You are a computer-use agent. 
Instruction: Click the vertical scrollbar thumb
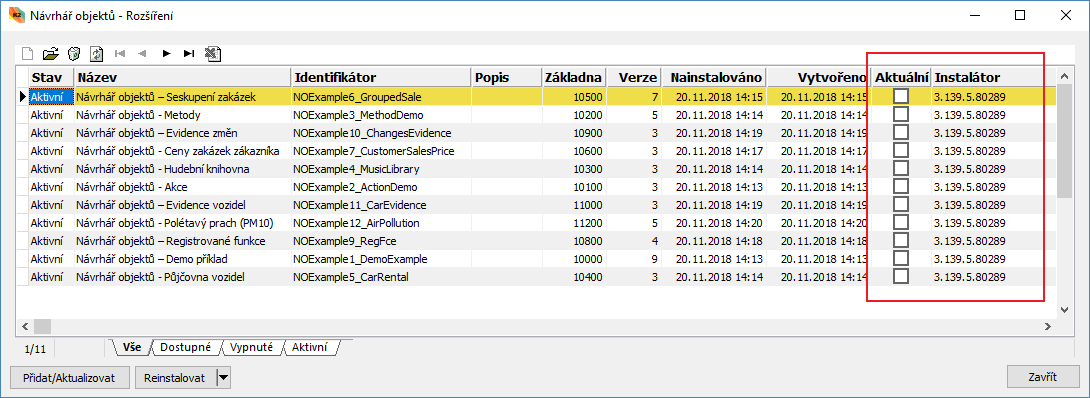click(x=1064, y=141)
